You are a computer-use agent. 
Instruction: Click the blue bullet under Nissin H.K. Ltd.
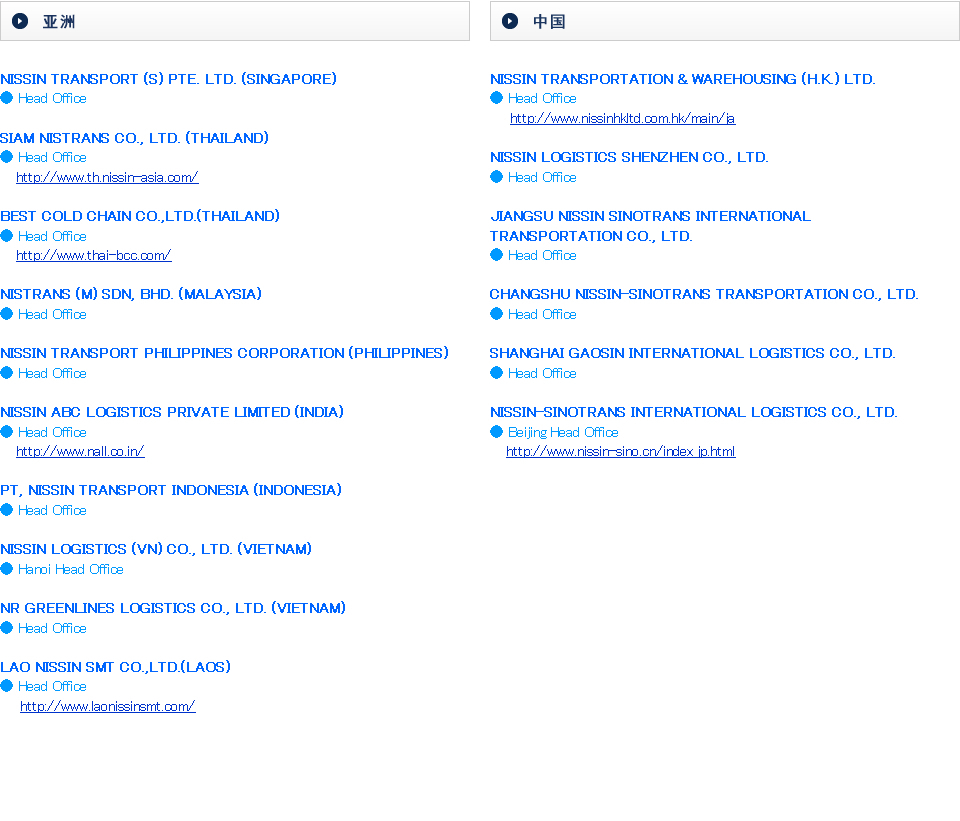point(497,98)
